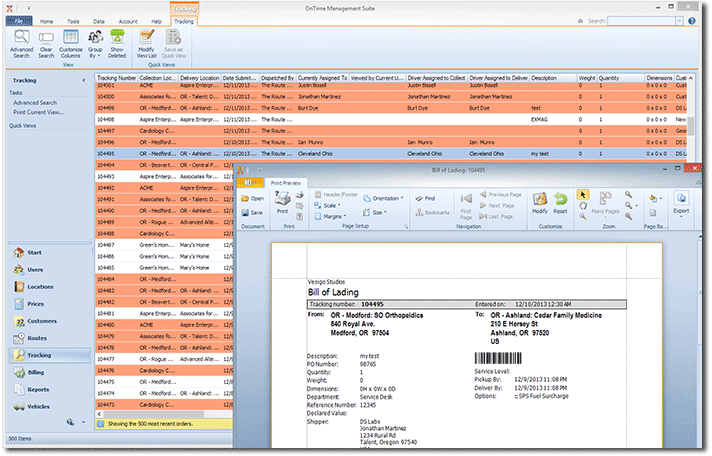Click the Bookmarks navigation button
Screen dimensions: 712x456
coord(432,213)
